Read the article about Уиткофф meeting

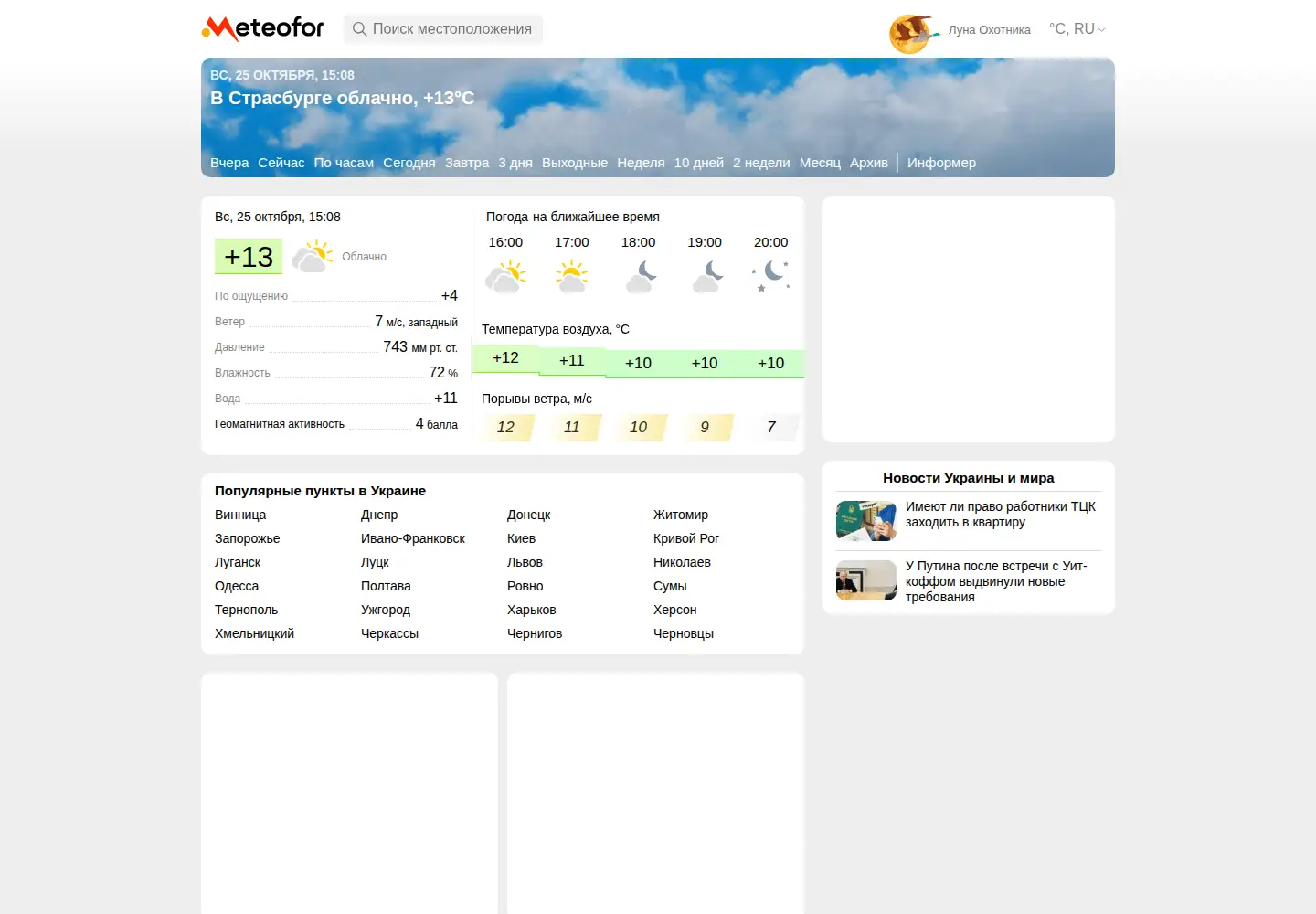(x=996, y=581)
